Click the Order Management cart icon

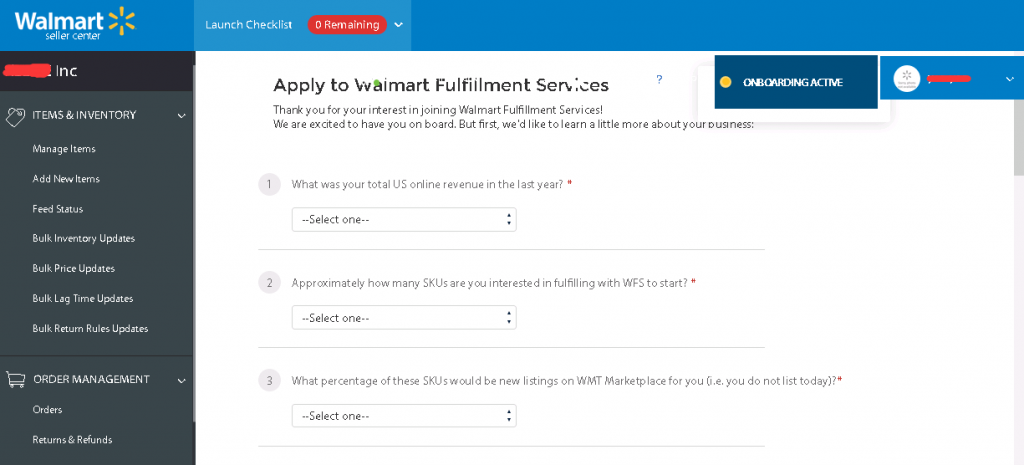[16, 380]
